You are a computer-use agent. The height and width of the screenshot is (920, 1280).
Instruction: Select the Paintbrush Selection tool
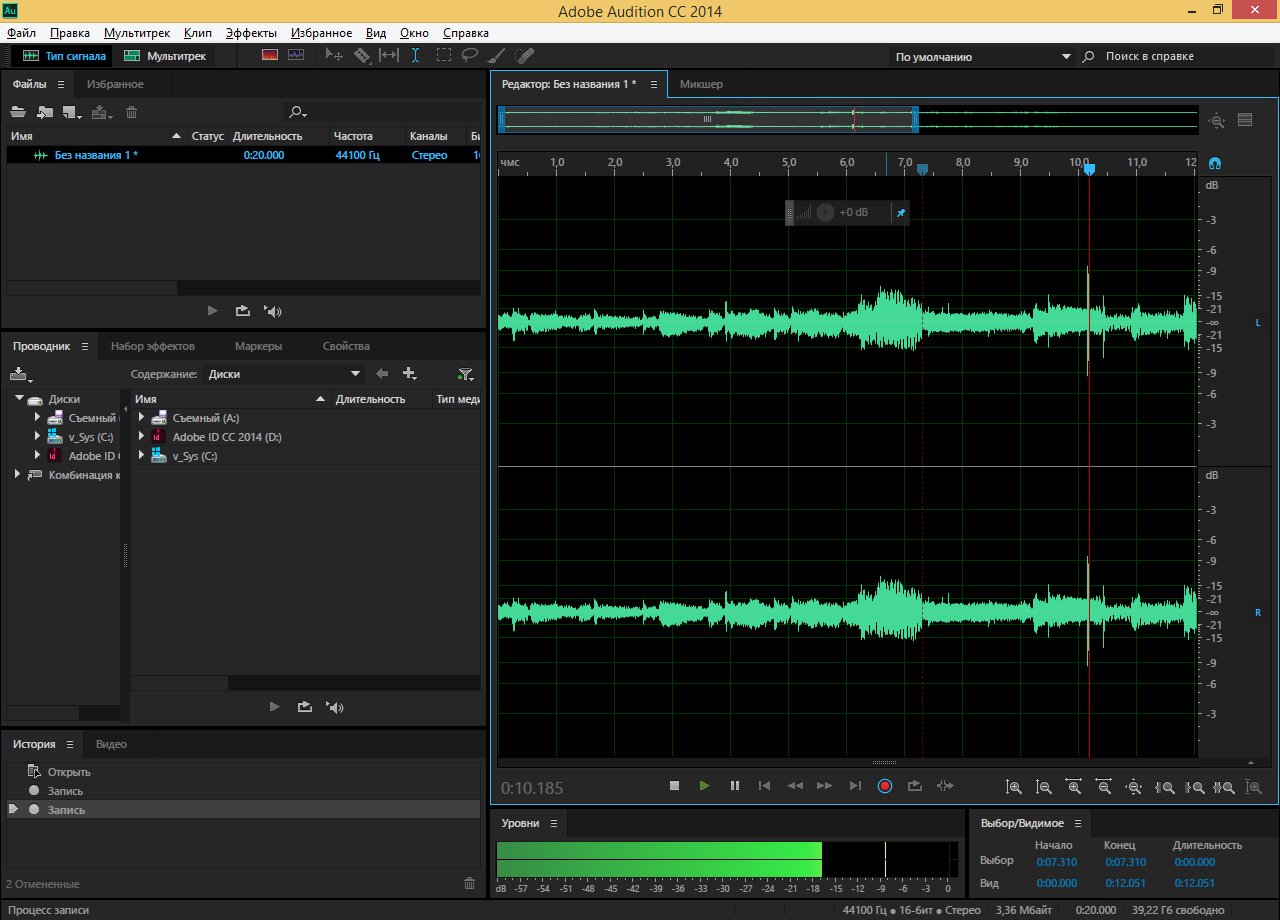point(497,56)
